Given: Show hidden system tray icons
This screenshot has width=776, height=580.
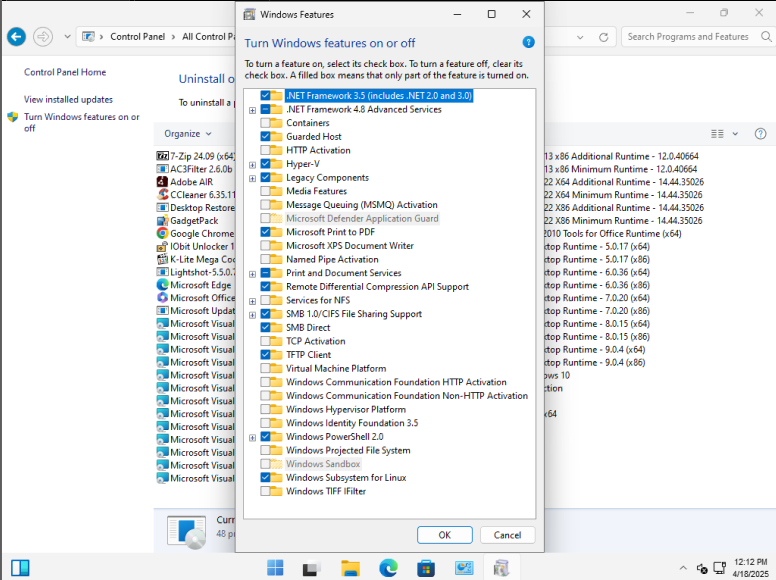Looking at the screenshot, I should point(683,568).
